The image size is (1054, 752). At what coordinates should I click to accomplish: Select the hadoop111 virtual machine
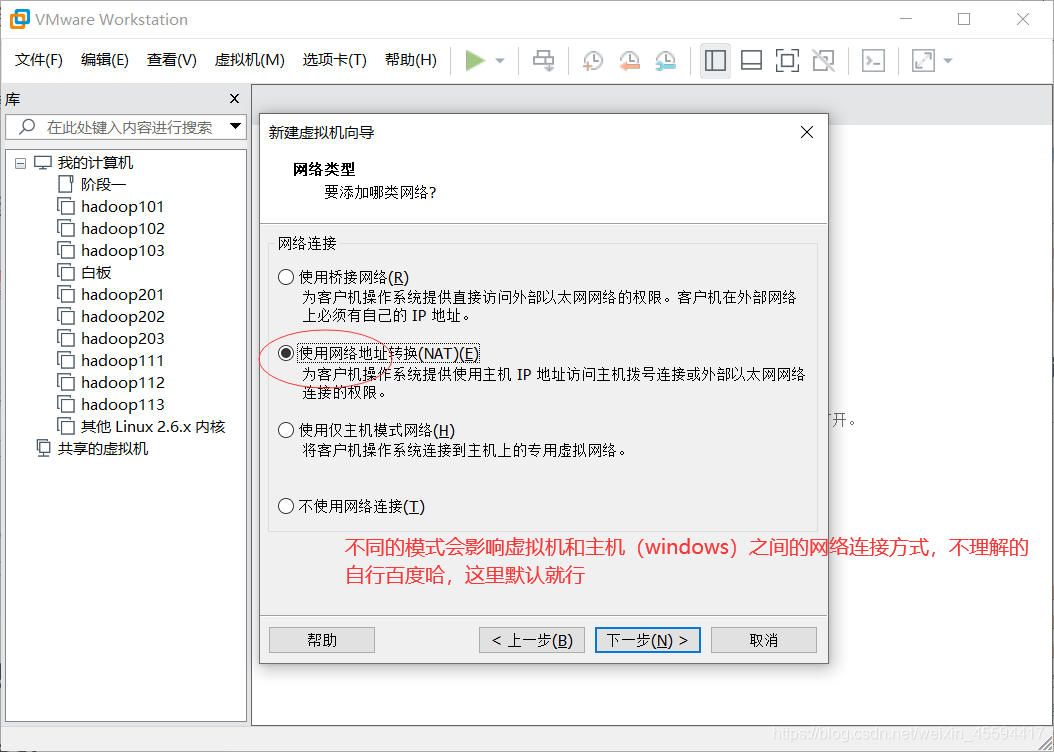pos(122,361)
